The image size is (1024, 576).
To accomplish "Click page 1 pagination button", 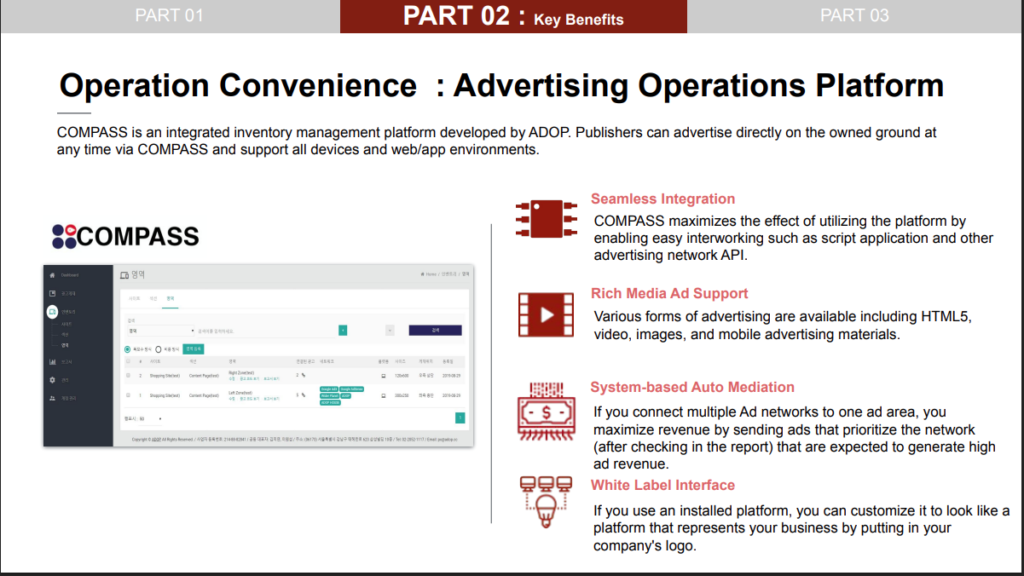I will tap(460, 419).
